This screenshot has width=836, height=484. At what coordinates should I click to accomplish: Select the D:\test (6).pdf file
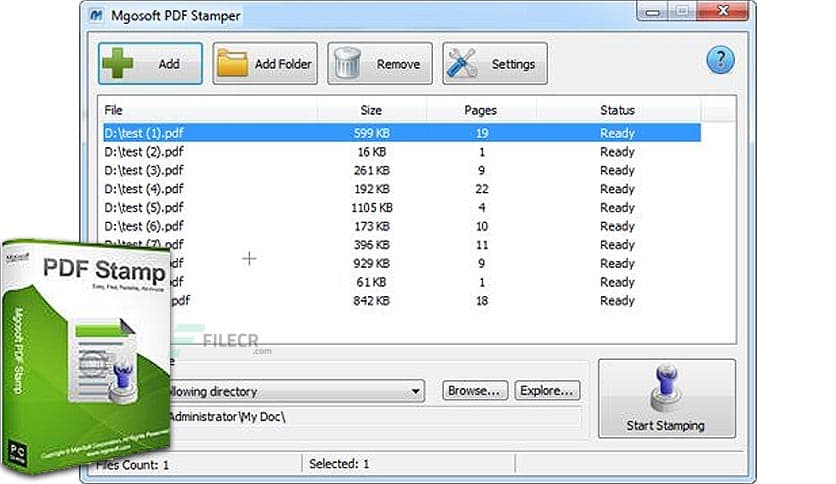[144, 227]
